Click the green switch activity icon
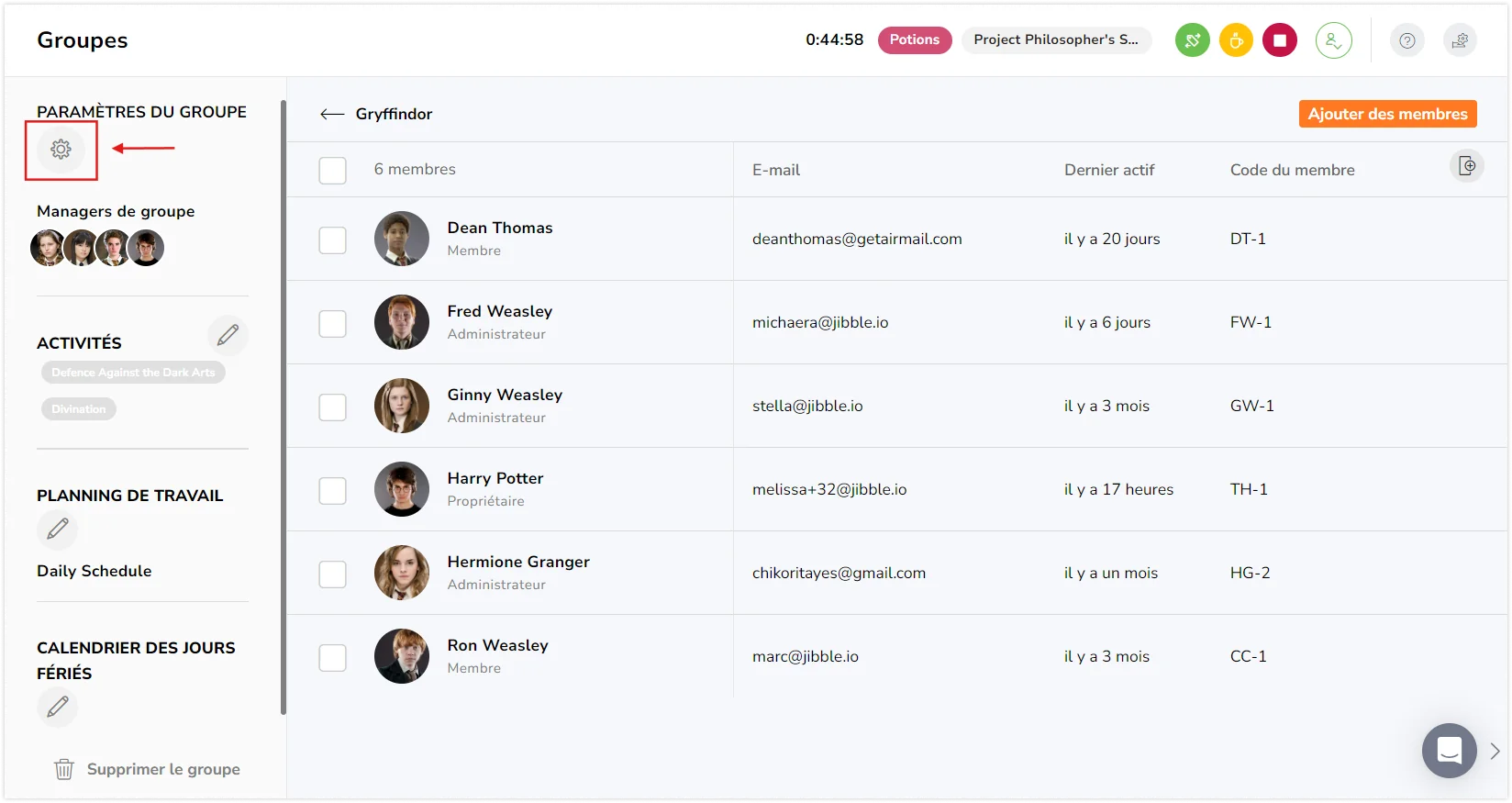Viewport: 1512px width, 803px height. click(x=1192, y=40)
